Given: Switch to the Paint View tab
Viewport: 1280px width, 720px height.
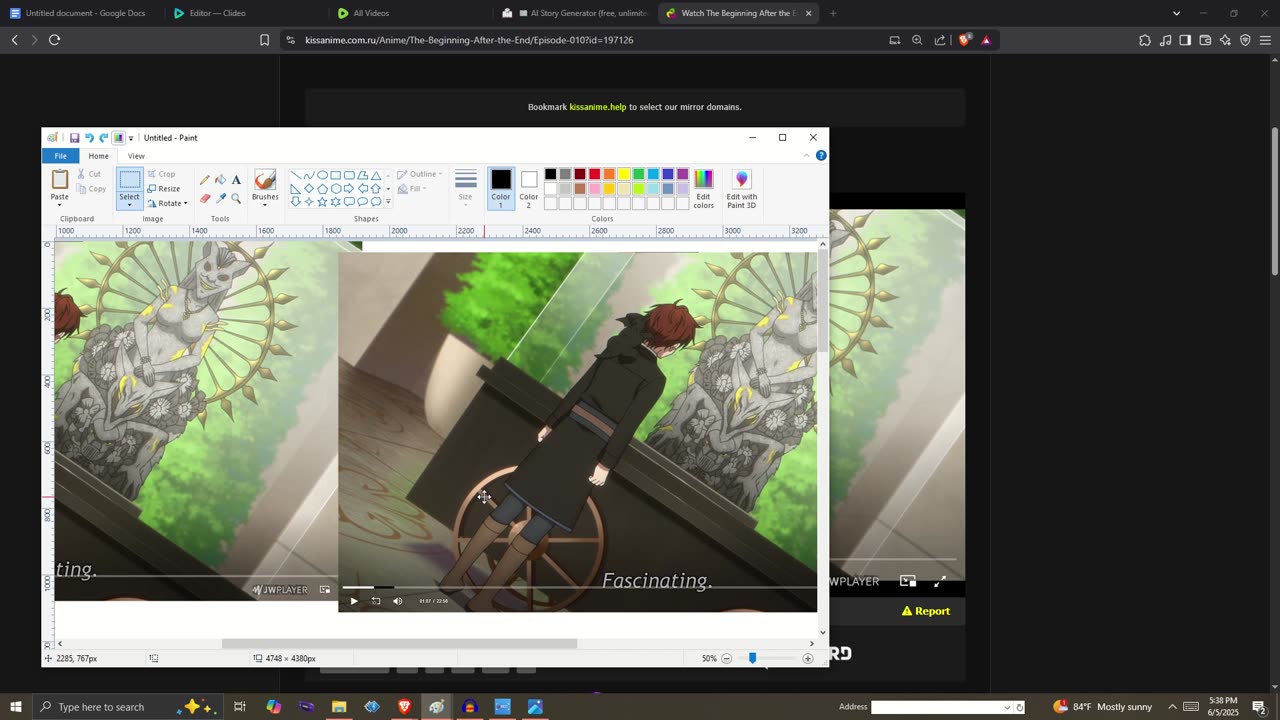Looking at the screenshot, I should click(136, 156).
